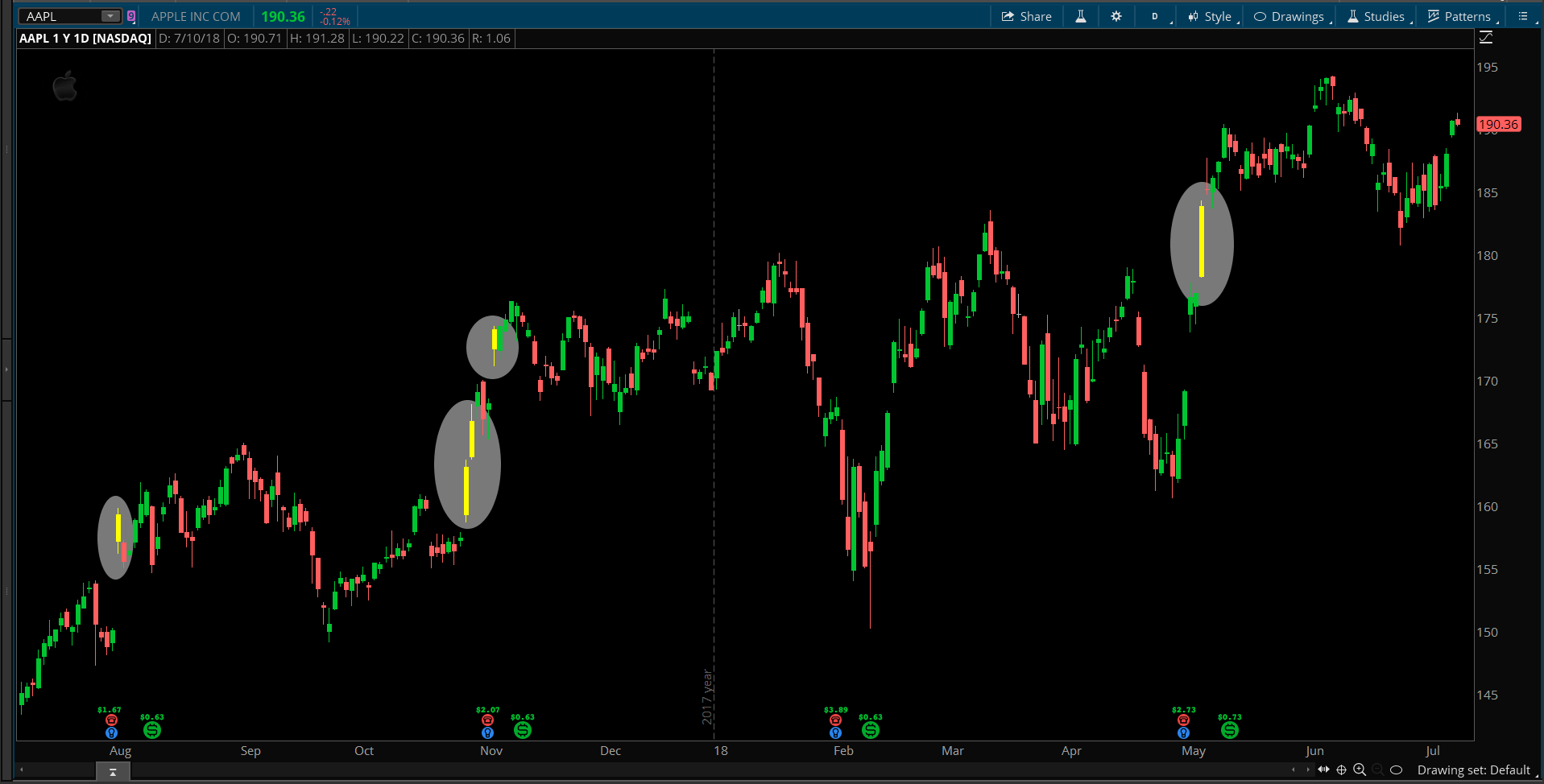Screen dimensions: 1544x784
Task: Open chart settings gear icon
Action: coord(1116,16)
